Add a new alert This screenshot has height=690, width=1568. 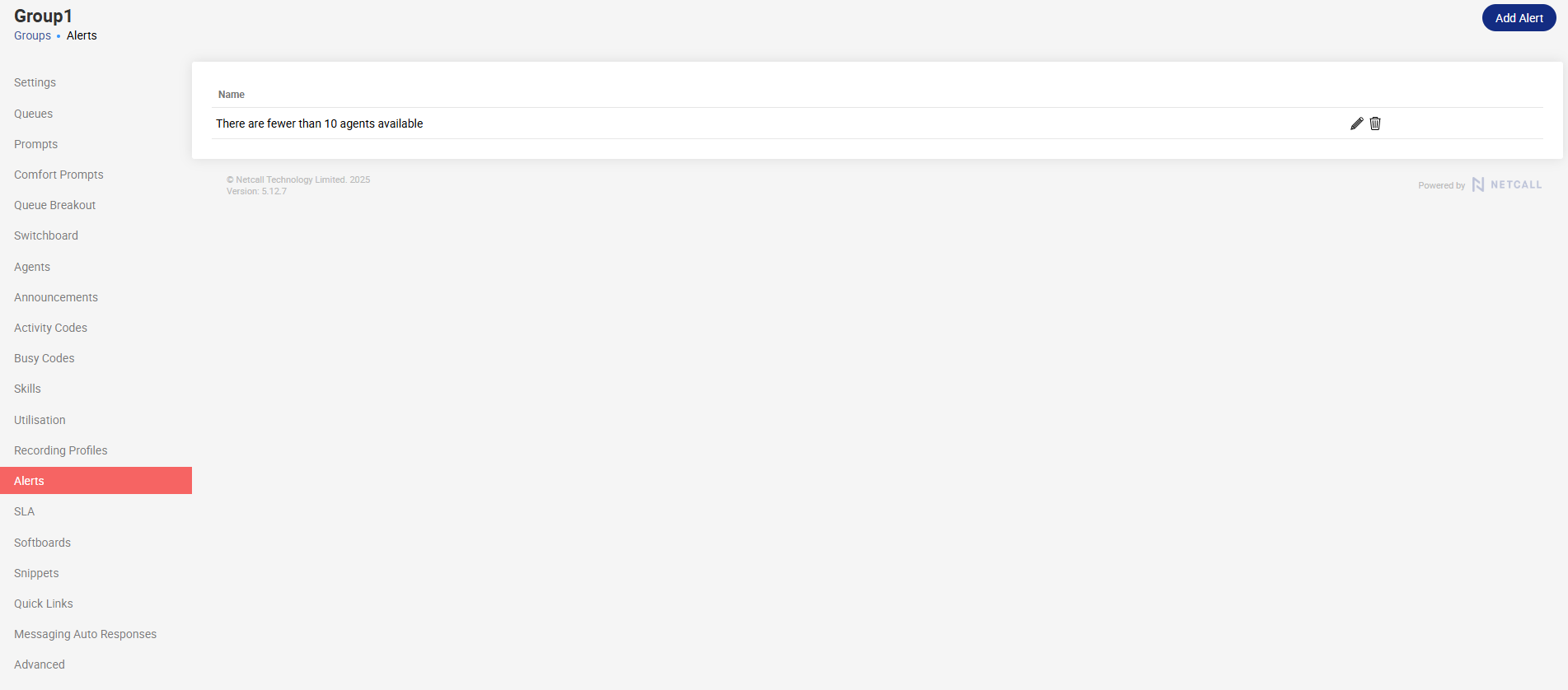point(1519,18)
